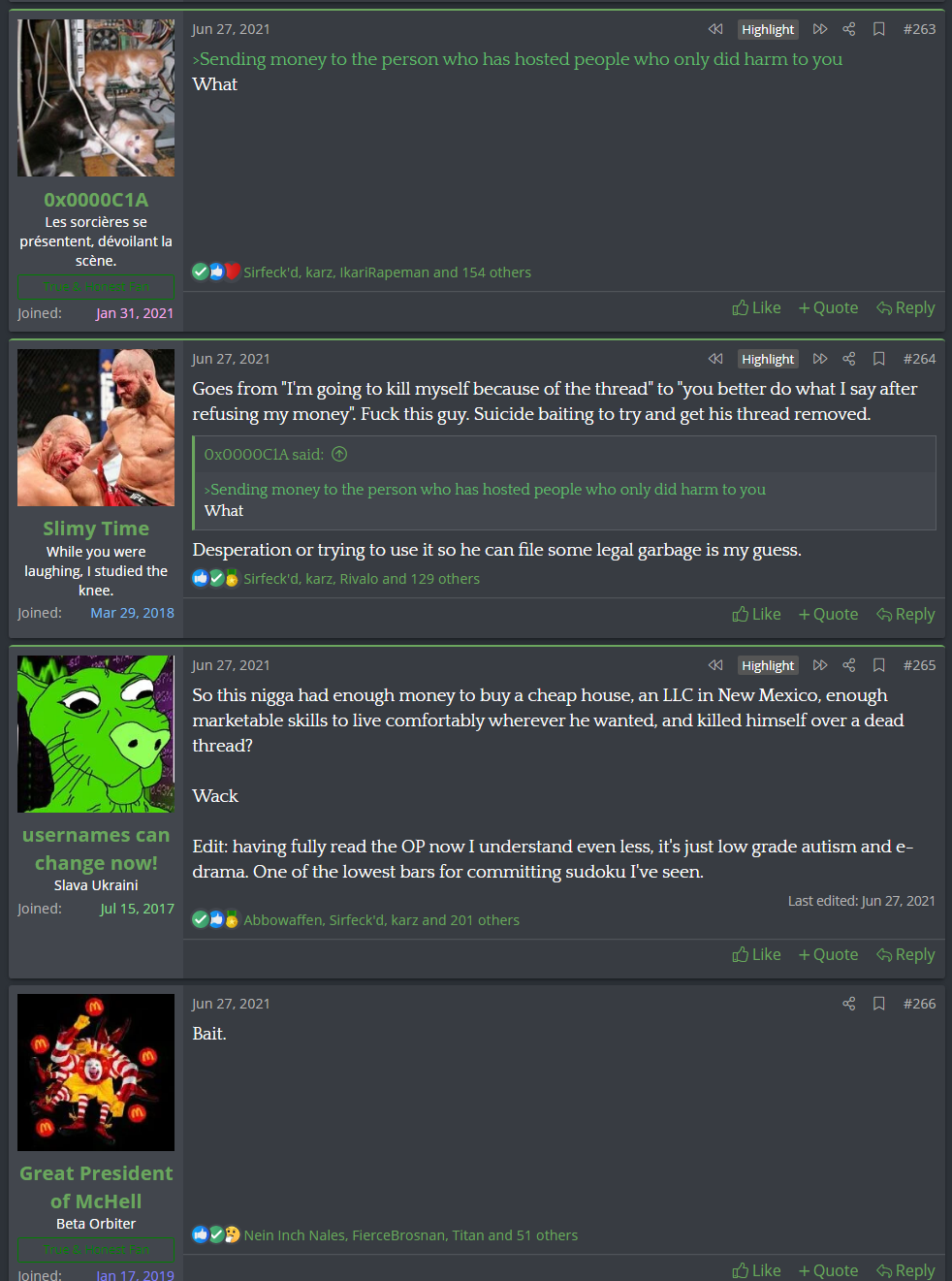Bookmark post #263

coord(879,29)
